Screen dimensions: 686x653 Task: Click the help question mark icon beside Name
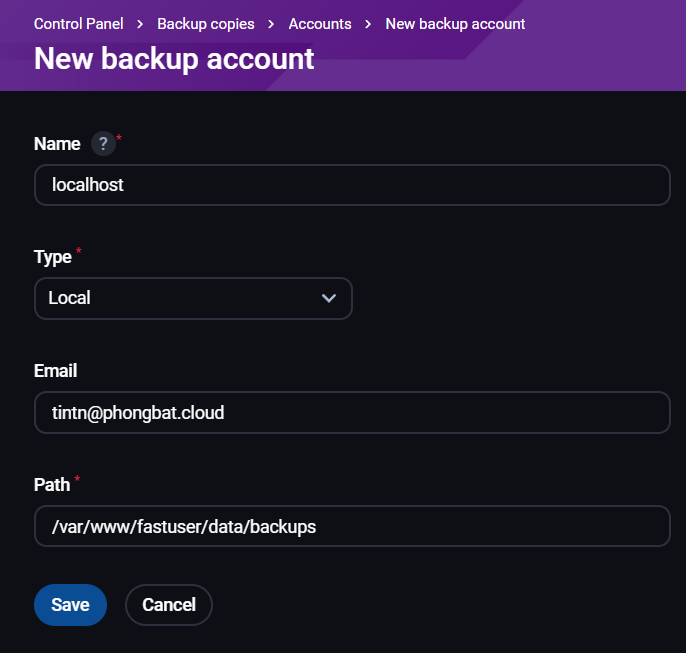(103, 144)
